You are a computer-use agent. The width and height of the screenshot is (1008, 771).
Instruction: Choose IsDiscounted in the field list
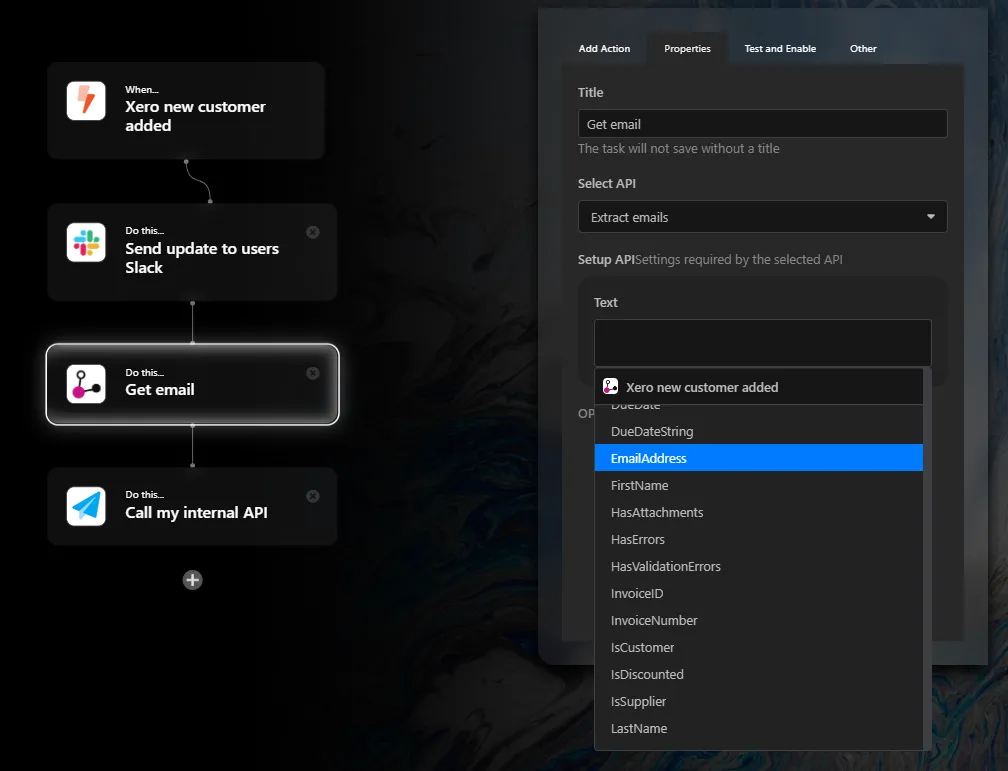(x=759, y=674)
